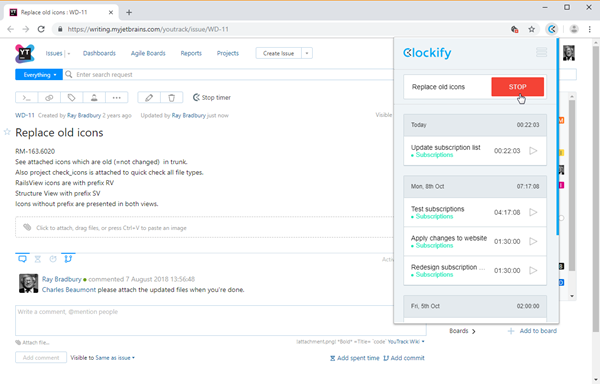The height and width of the screenshot is (384, 600).
Task: Open the WD-11 issue ID link
Action: (x=25, y=116)
